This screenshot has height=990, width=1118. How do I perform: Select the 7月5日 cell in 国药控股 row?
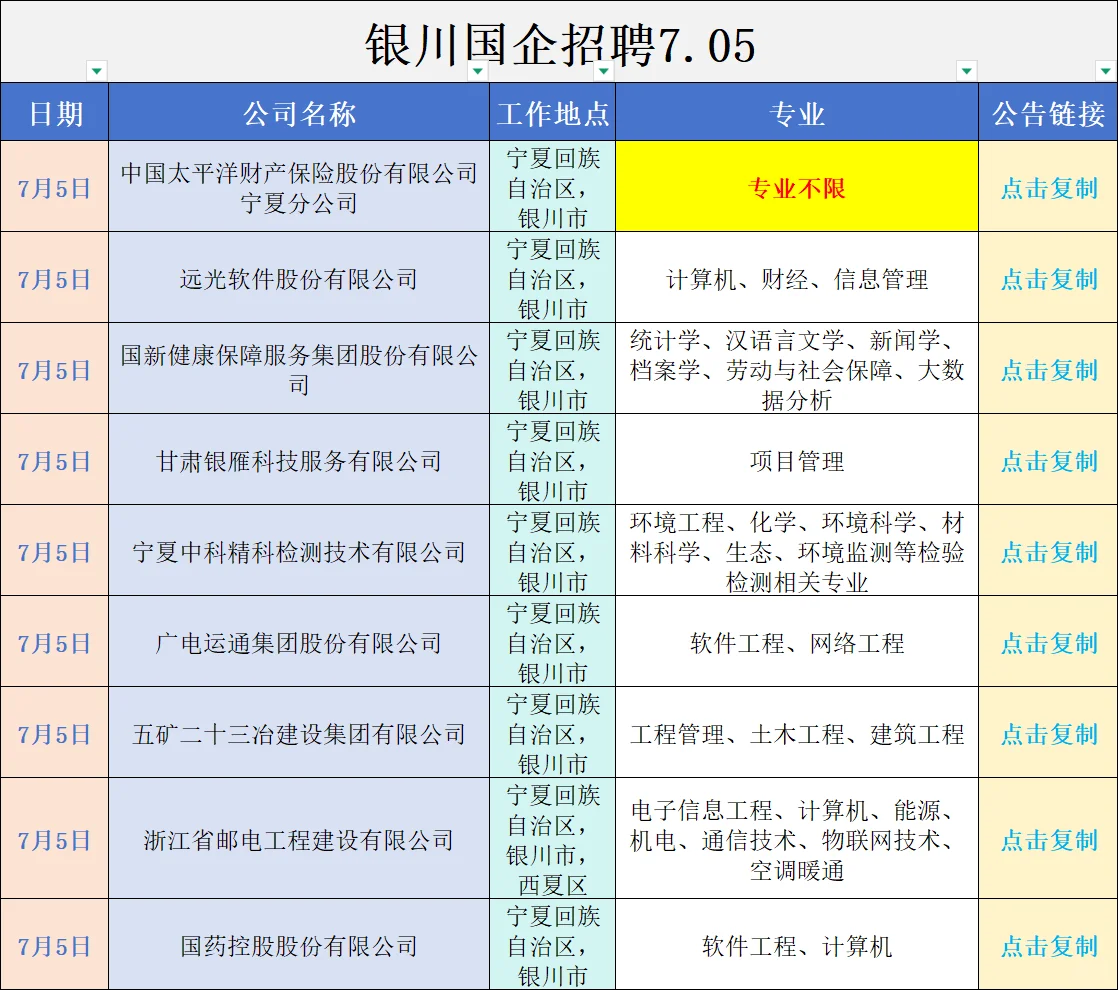(55, 945)
